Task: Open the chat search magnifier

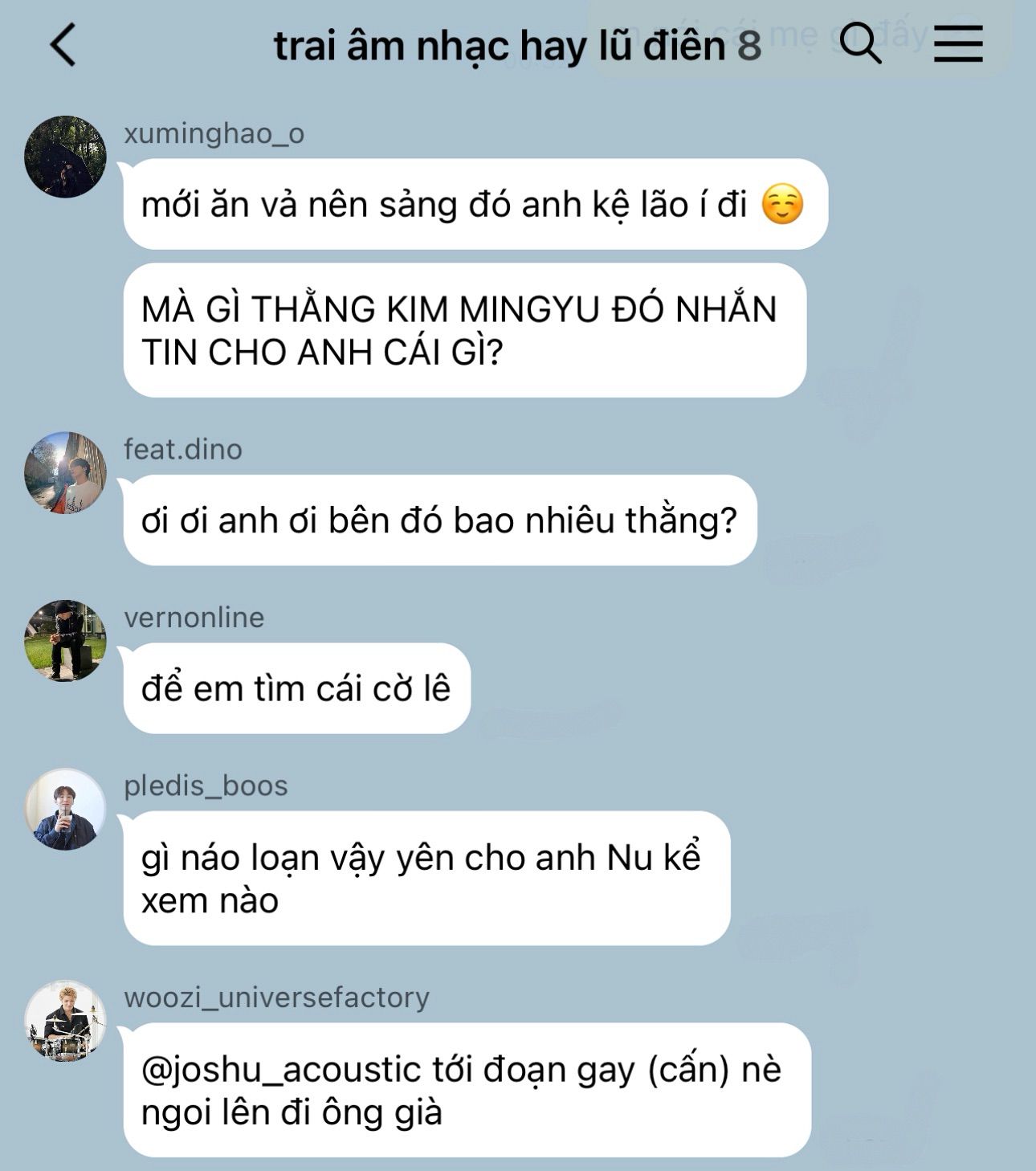Action: 860,43
